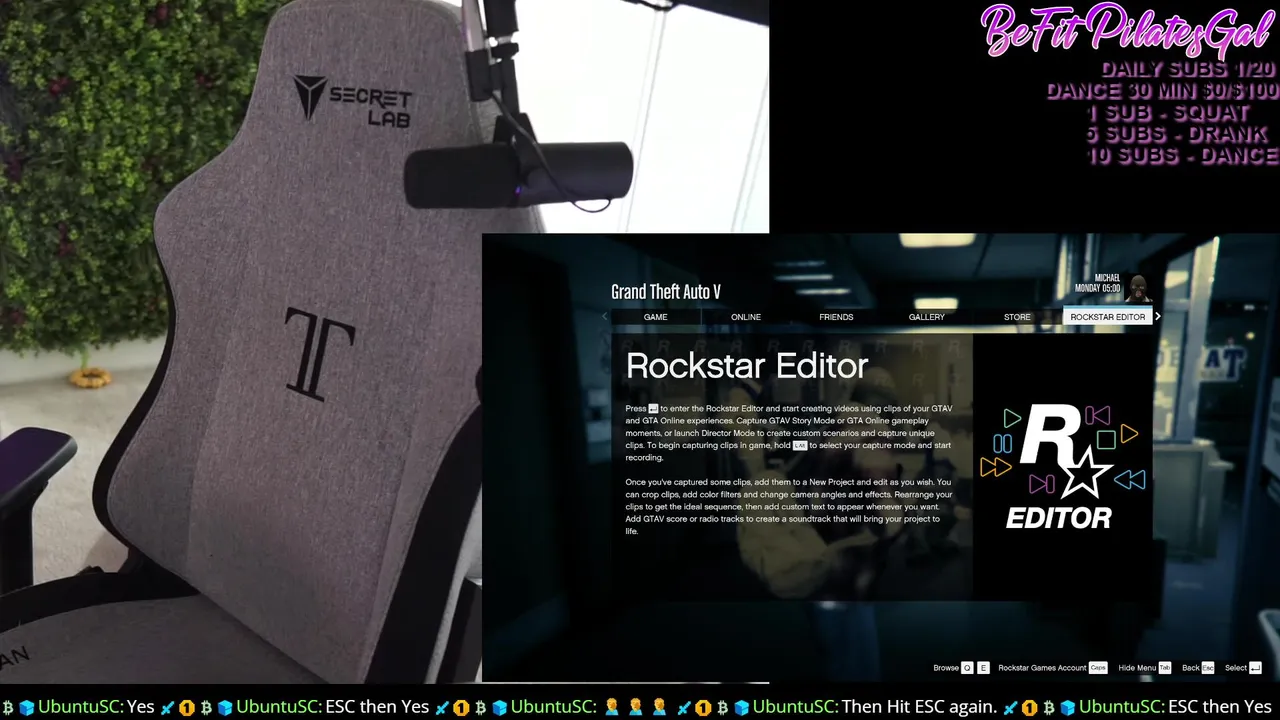Viewport: 1280px width, 720px height.
Task: Click the Hide Menu label
Action: [1137, 668]
